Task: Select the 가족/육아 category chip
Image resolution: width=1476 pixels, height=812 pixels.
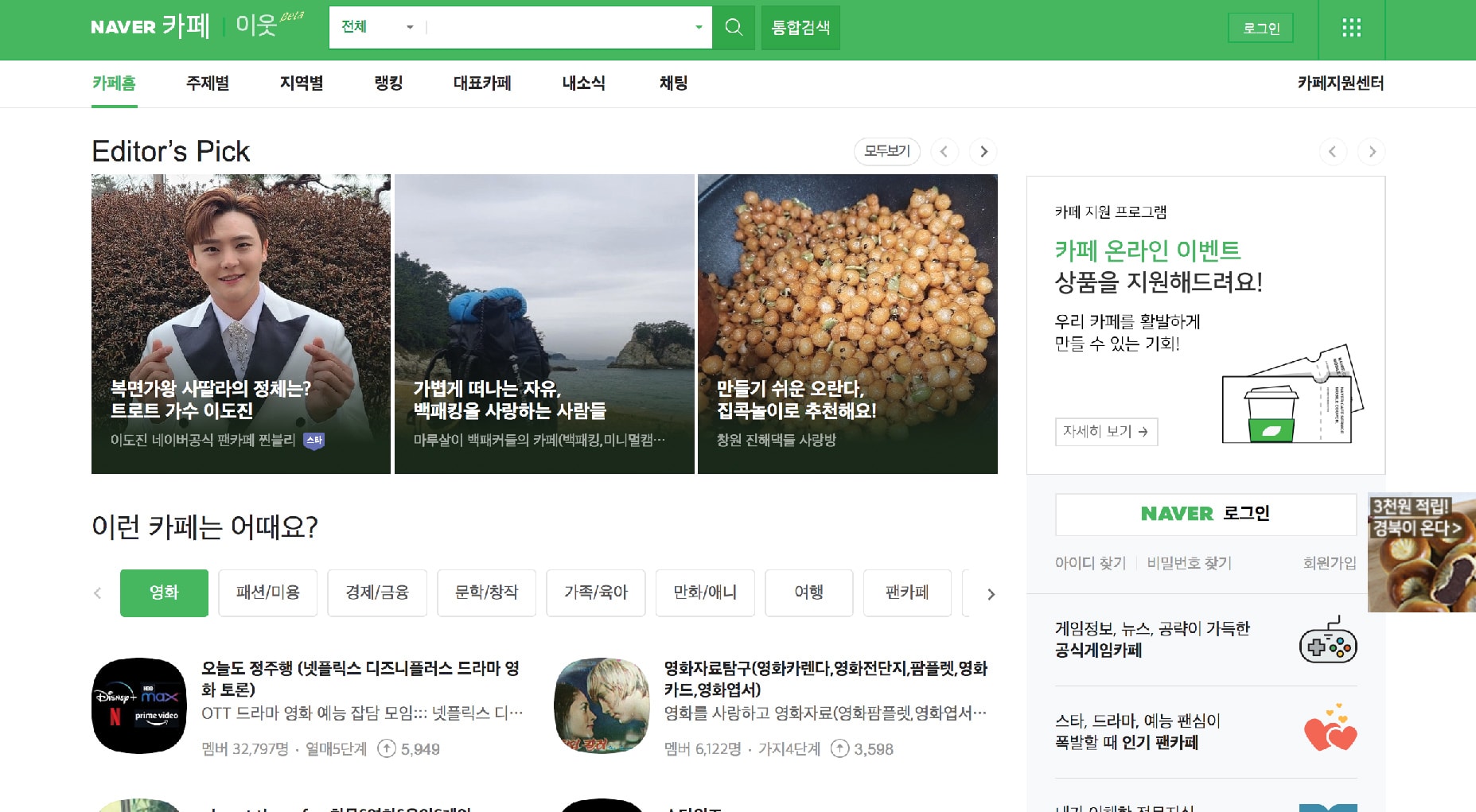Action: 596,592
